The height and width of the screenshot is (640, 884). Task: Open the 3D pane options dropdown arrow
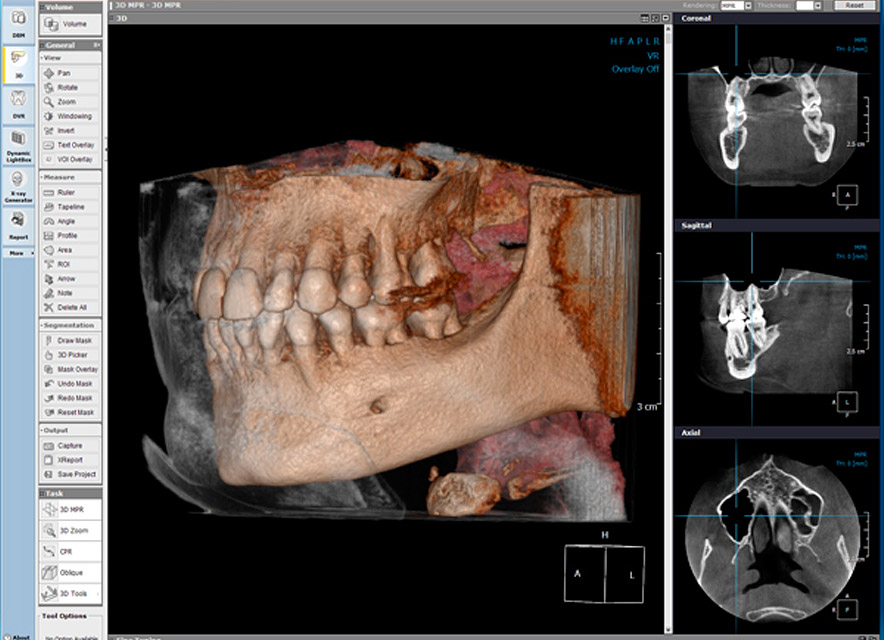[x=665, y=19]
